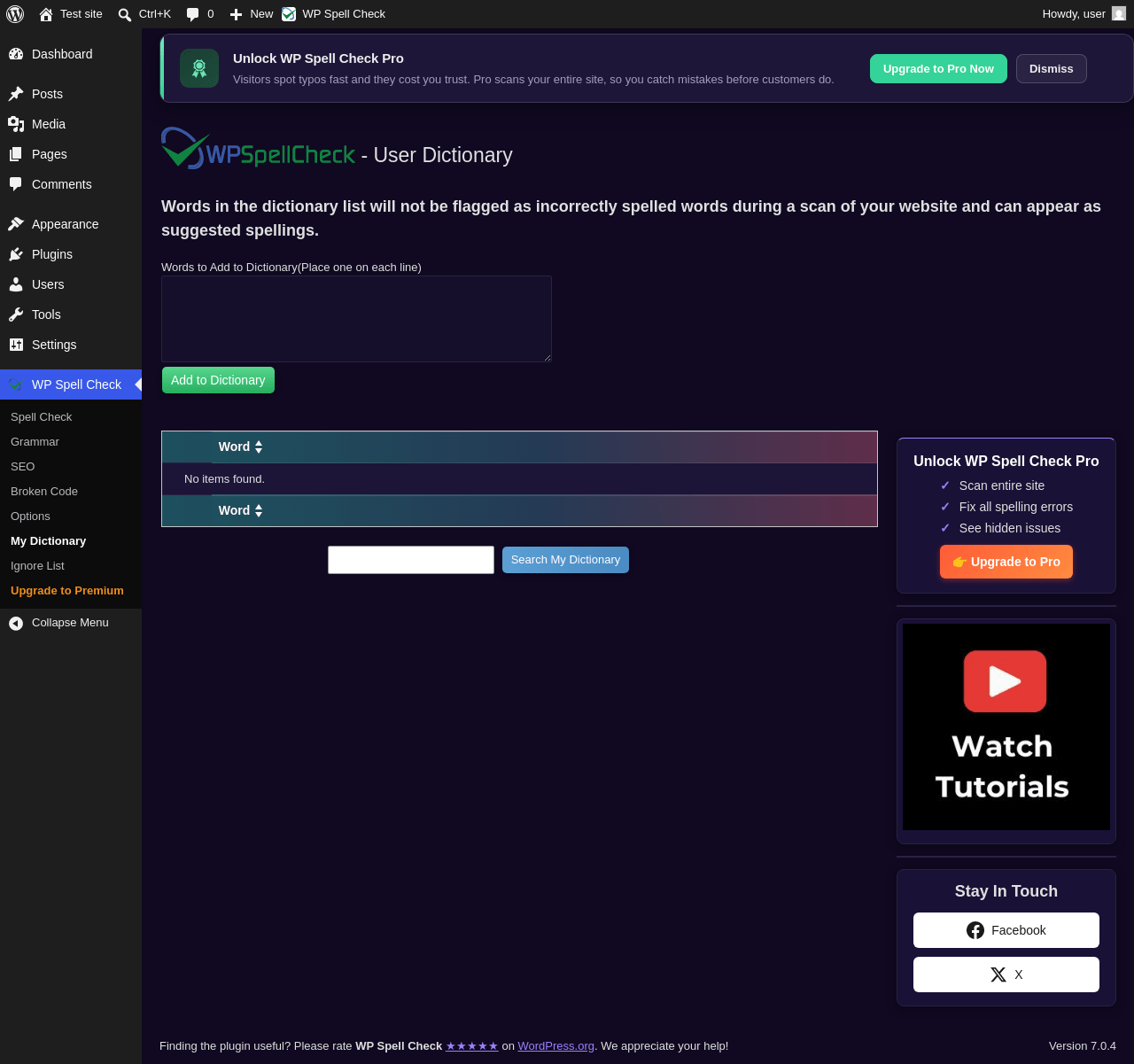The width and height of the screenshot is (1134, 1064).
Task: Click the Search My Dictionary button
Action: pos(565,560)
